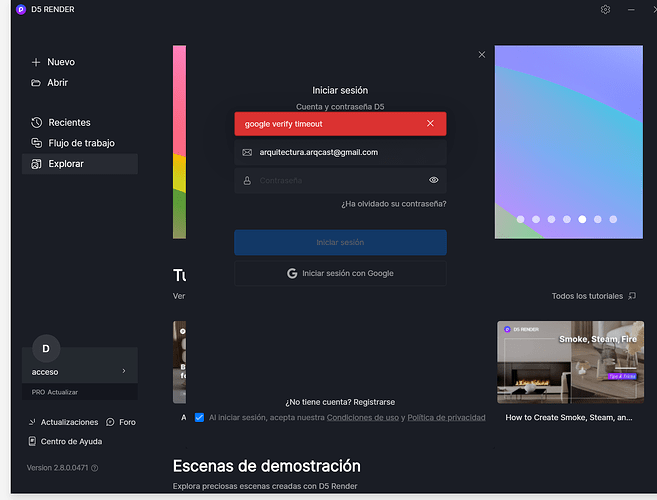Image resolution: width=657 pixels, height=500 pixels.
Task: Click the chat bubble icon beside Foro
Action: [110, 422]
